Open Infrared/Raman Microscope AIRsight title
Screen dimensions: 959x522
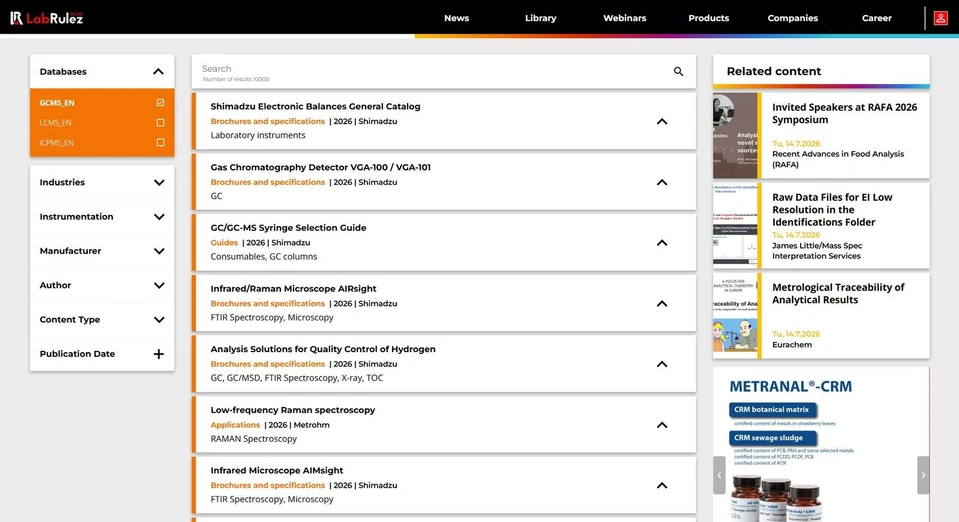pyautogui.click(x=293, y=288)
